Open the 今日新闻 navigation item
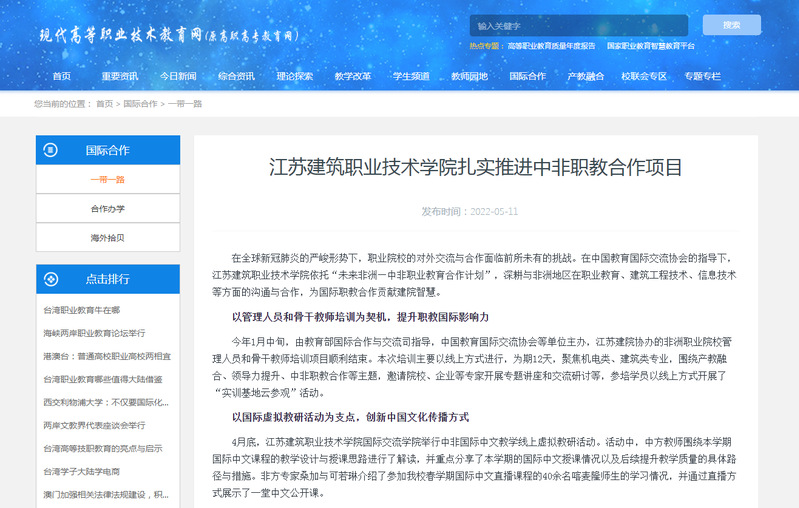The image size is (799, 508). [178, 76]
